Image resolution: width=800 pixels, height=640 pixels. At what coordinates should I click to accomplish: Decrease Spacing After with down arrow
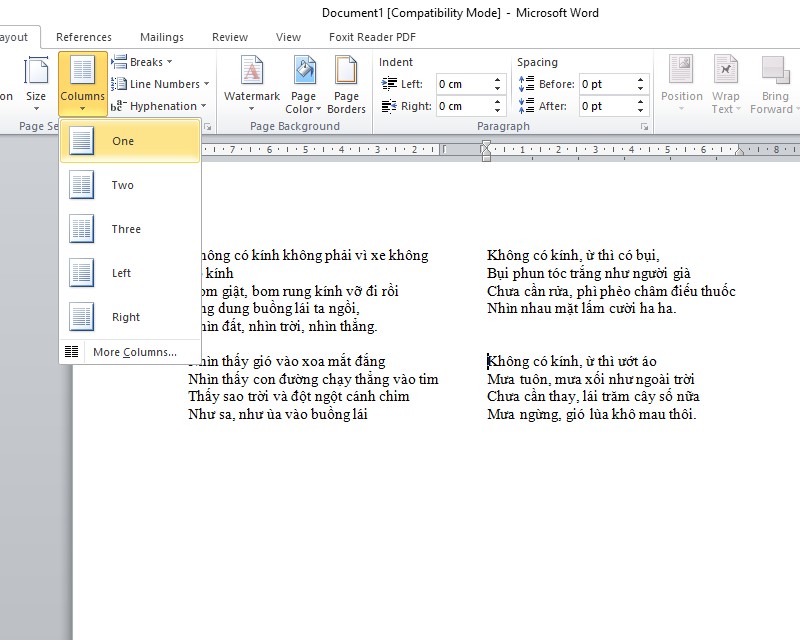640,111
